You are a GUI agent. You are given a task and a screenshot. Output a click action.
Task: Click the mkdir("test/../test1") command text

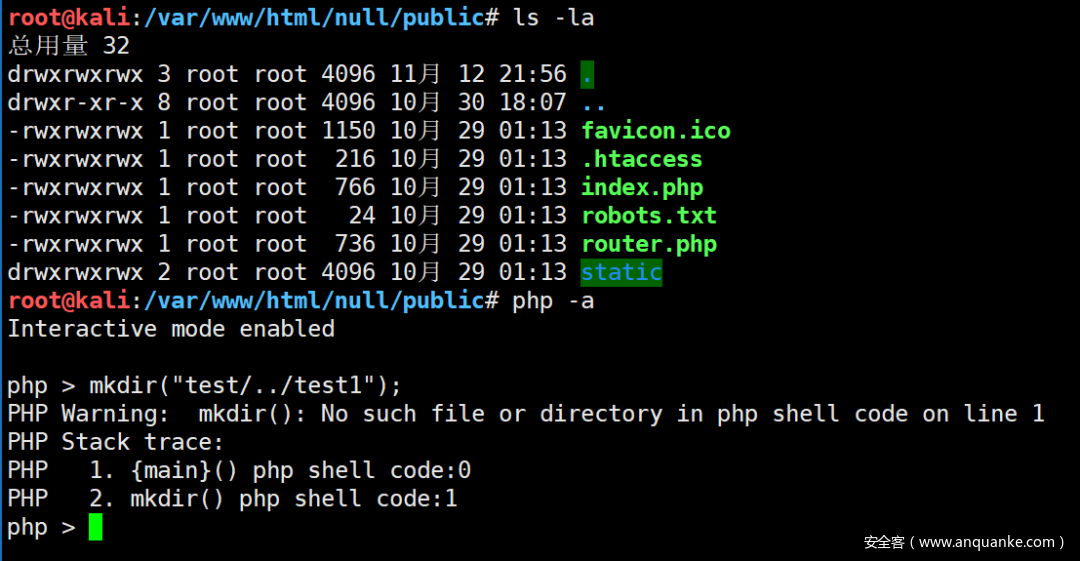pyautogui.click(x=245, y=385)
